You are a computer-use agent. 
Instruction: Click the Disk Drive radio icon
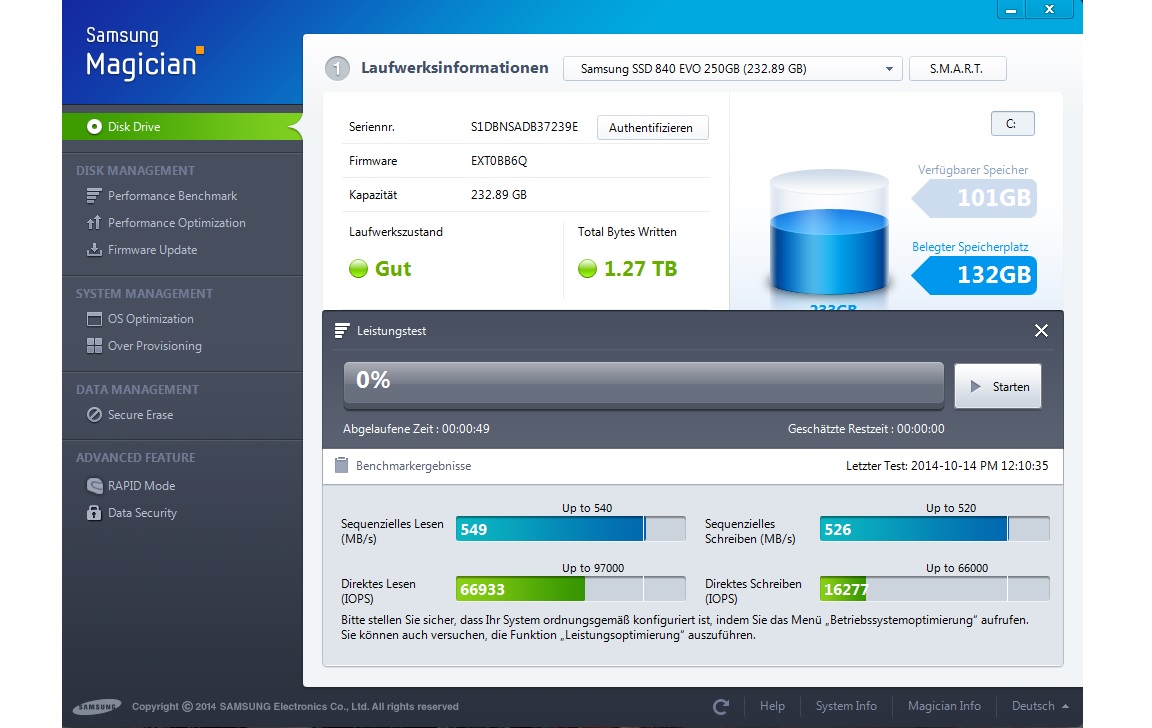click(94, 126)
